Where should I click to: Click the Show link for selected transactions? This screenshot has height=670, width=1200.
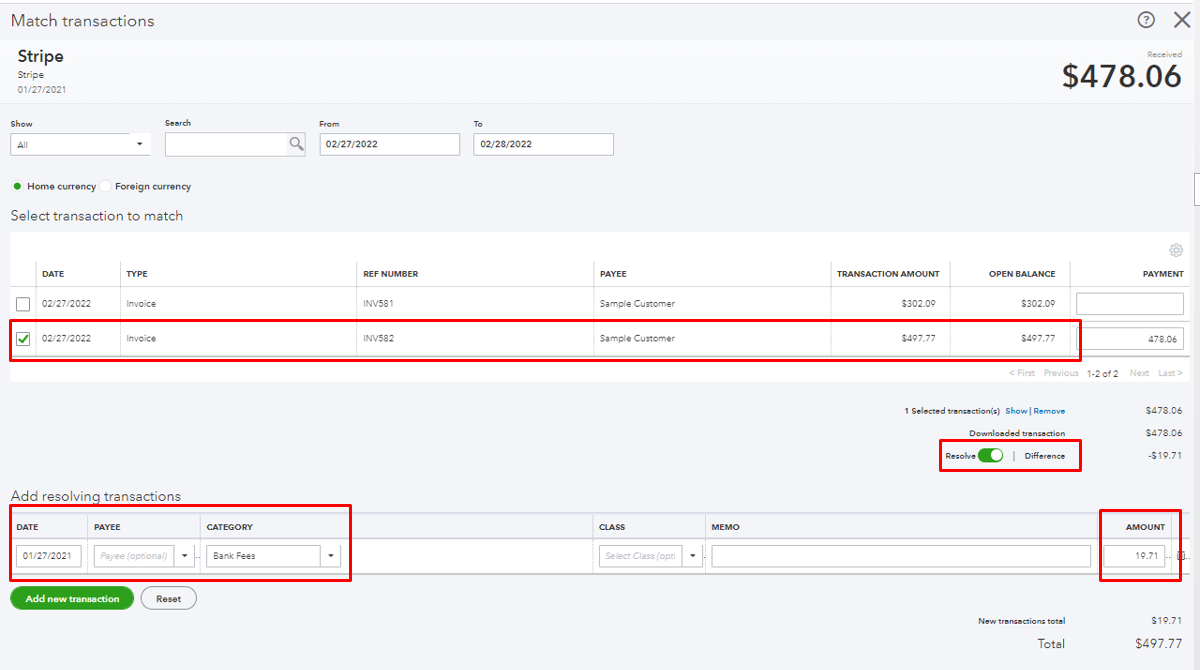(x=1017, y=410)
